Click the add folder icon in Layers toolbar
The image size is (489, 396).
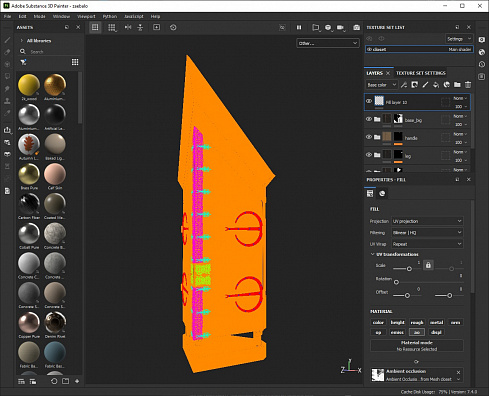tap(457, 85)
